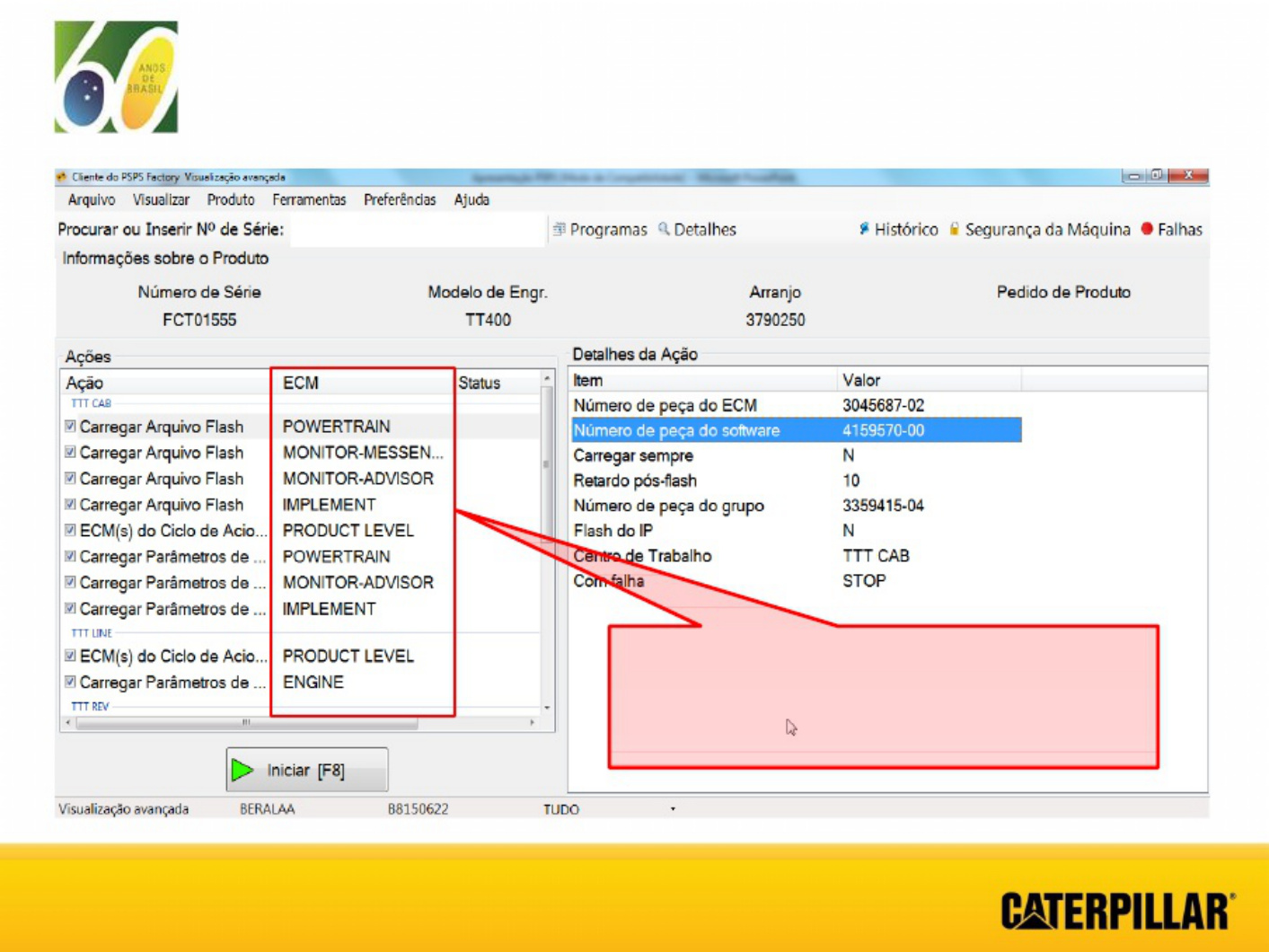The image size is (1269, 952).
Task: Select the Retardo pós-flash row
Action: pyautogui.click(x=796, y=480)
